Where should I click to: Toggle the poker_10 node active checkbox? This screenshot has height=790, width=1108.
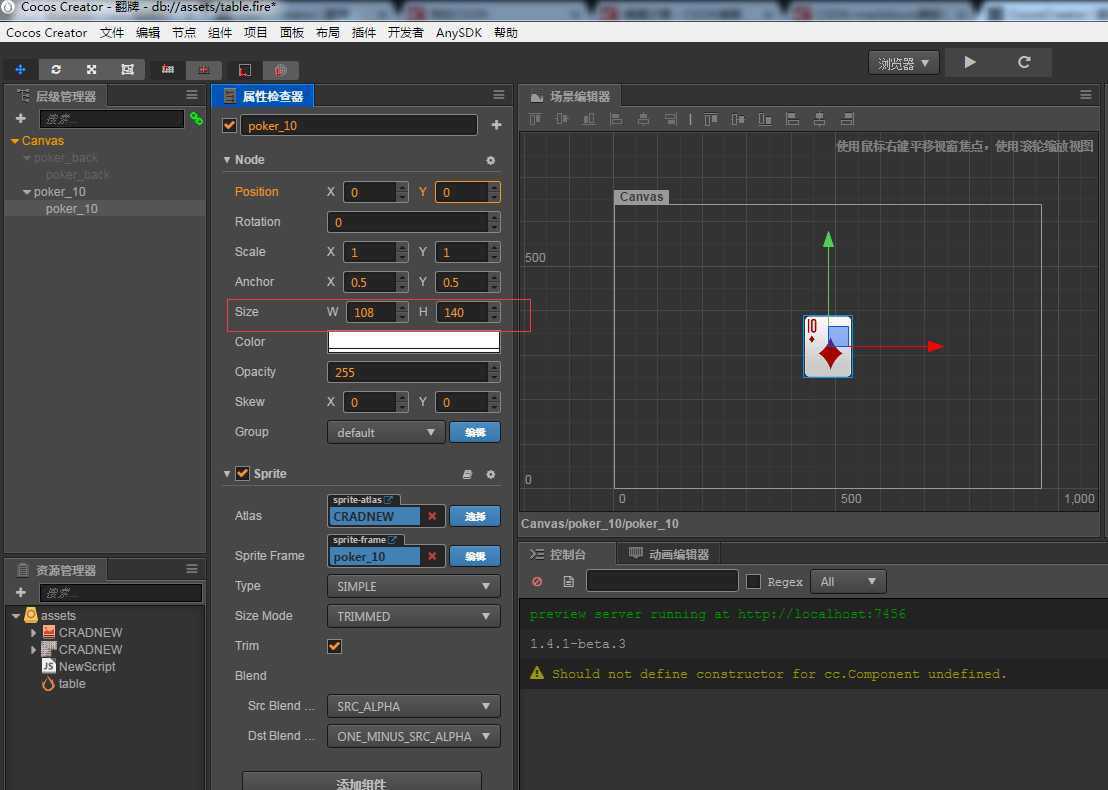230,125
